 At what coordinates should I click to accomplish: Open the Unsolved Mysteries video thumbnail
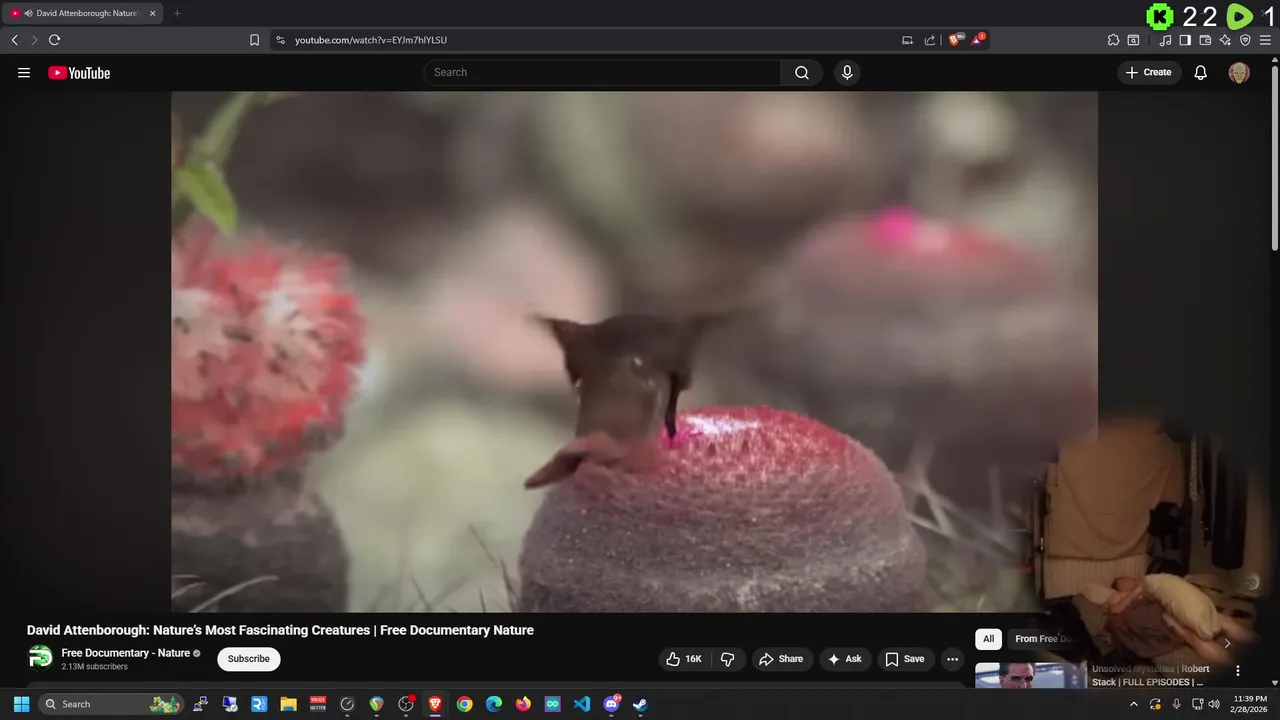point(1030,676)
